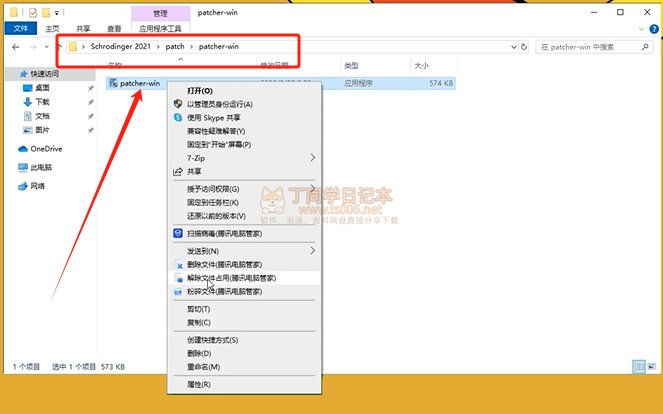Open 图片 Pictures in the sidebar
663x414 pixels.
click(42, 130)
